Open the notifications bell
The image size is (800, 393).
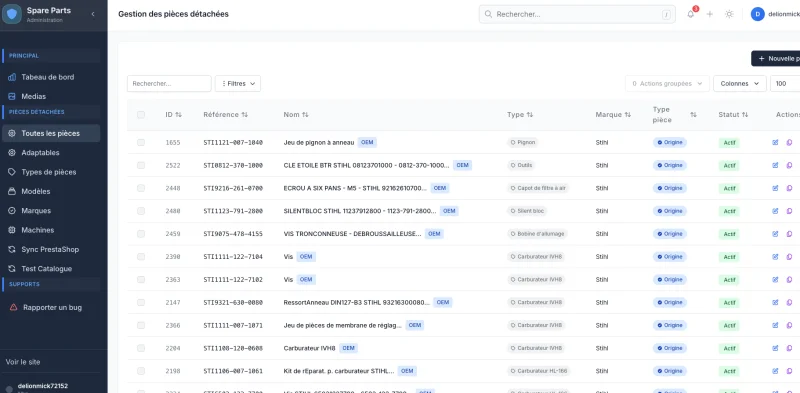[x=690, y=14]
